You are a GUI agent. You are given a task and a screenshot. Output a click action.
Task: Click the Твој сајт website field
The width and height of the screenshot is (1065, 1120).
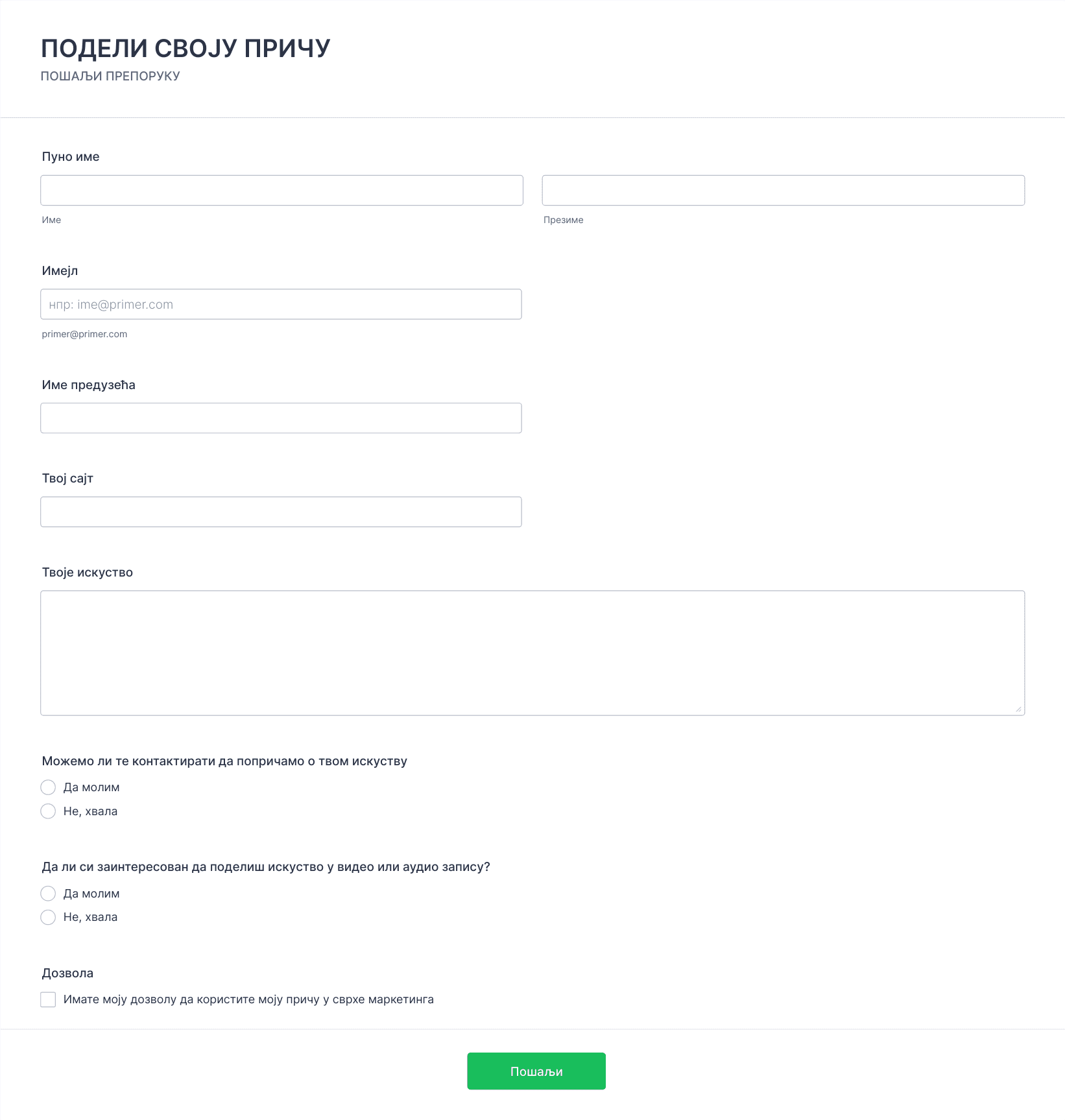point(281,512)
